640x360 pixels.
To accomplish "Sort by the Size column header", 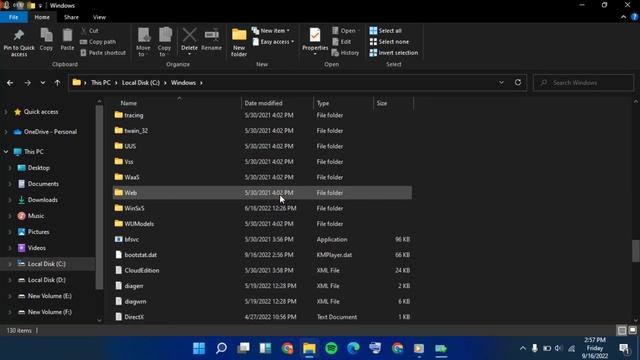I will [393, 103].
